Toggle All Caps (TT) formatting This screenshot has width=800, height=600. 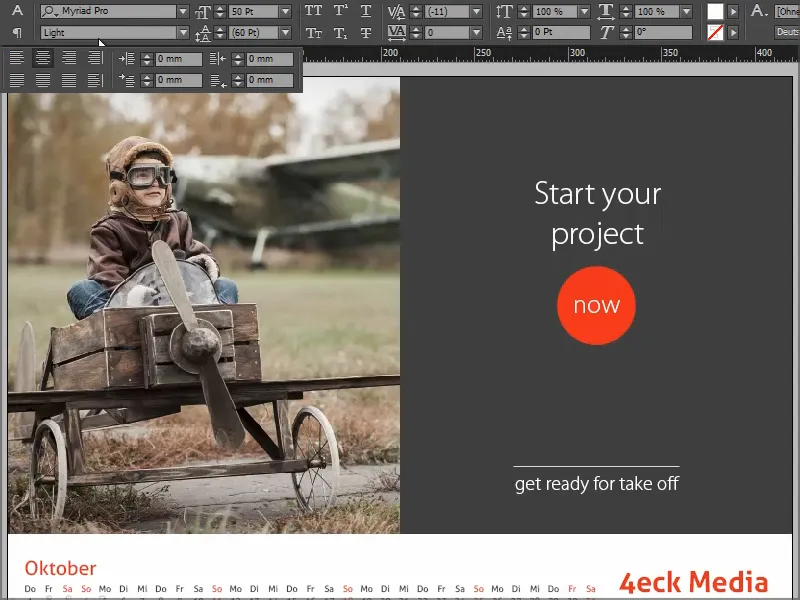click(x=313, y=11)
